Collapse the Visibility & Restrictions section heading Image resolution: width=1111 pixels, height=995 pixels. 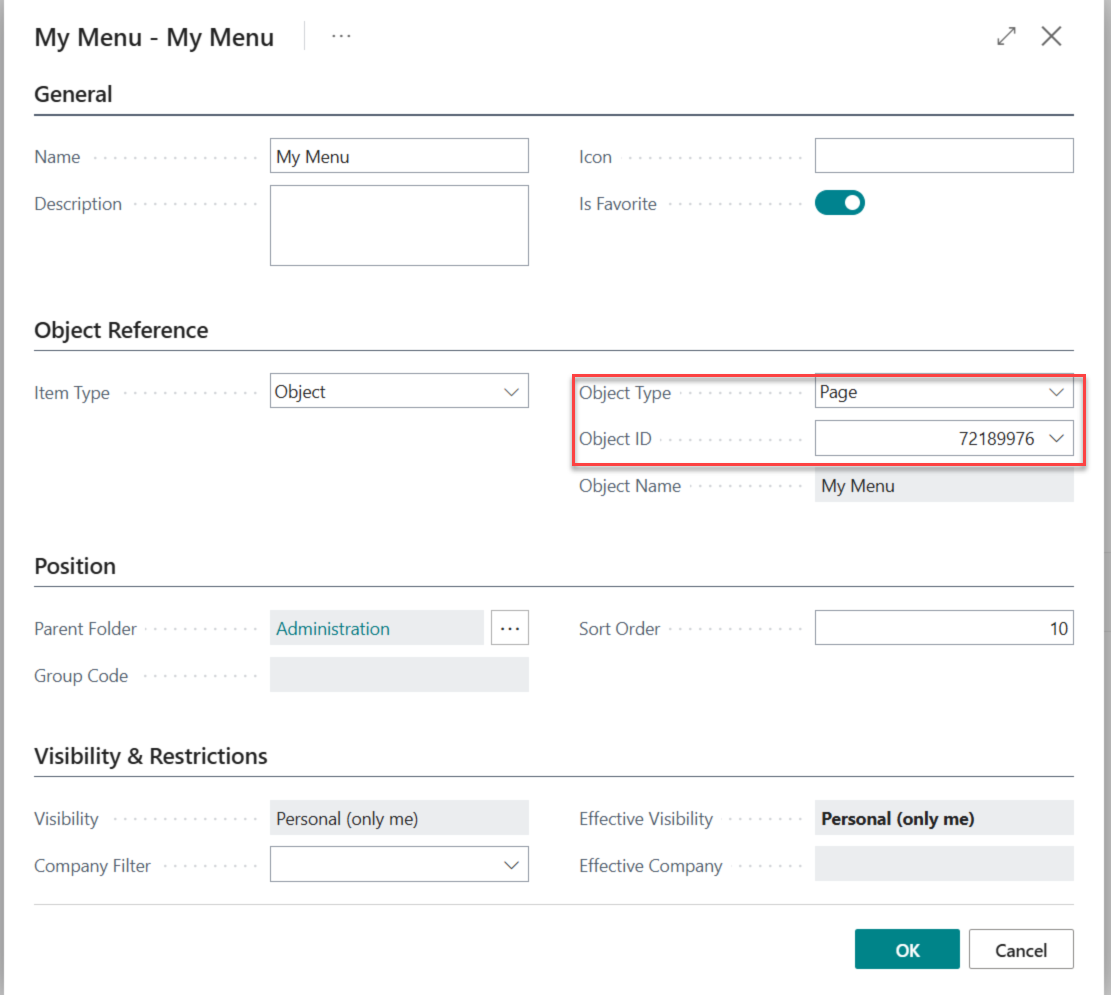pyautogui.click(x=151, y=756)
